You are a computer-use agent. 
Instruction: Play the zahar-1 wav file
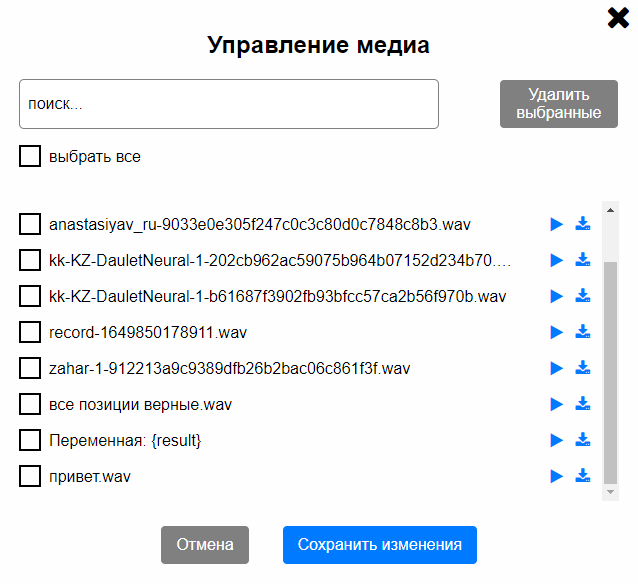point(557,368)
